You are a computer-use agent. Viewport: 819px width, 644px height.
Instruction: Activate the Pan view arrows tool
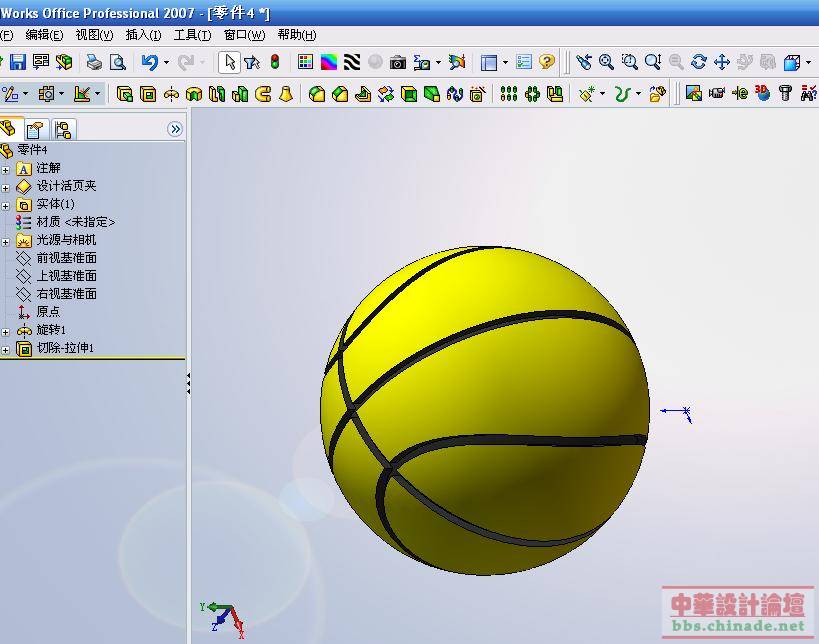click(721, 62)
